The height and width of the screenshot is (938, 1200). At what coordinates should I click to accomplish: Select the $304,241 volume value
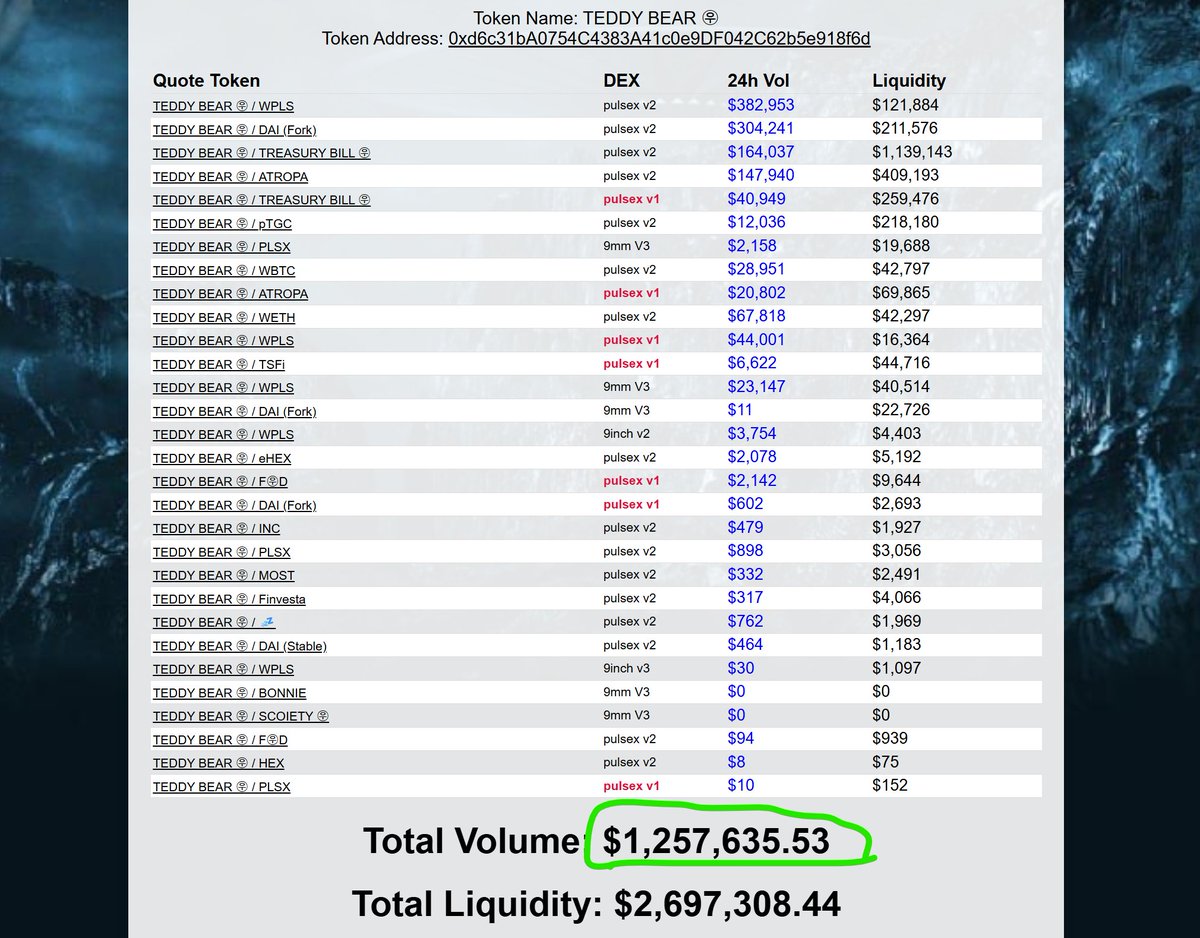[761, 128]
